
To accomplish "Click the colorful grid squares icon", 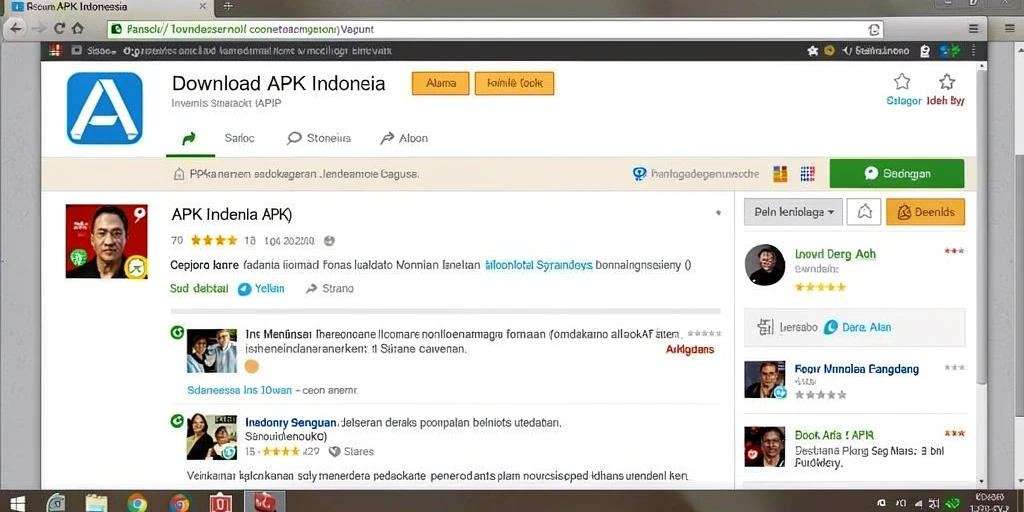I will tap(780, 174).
